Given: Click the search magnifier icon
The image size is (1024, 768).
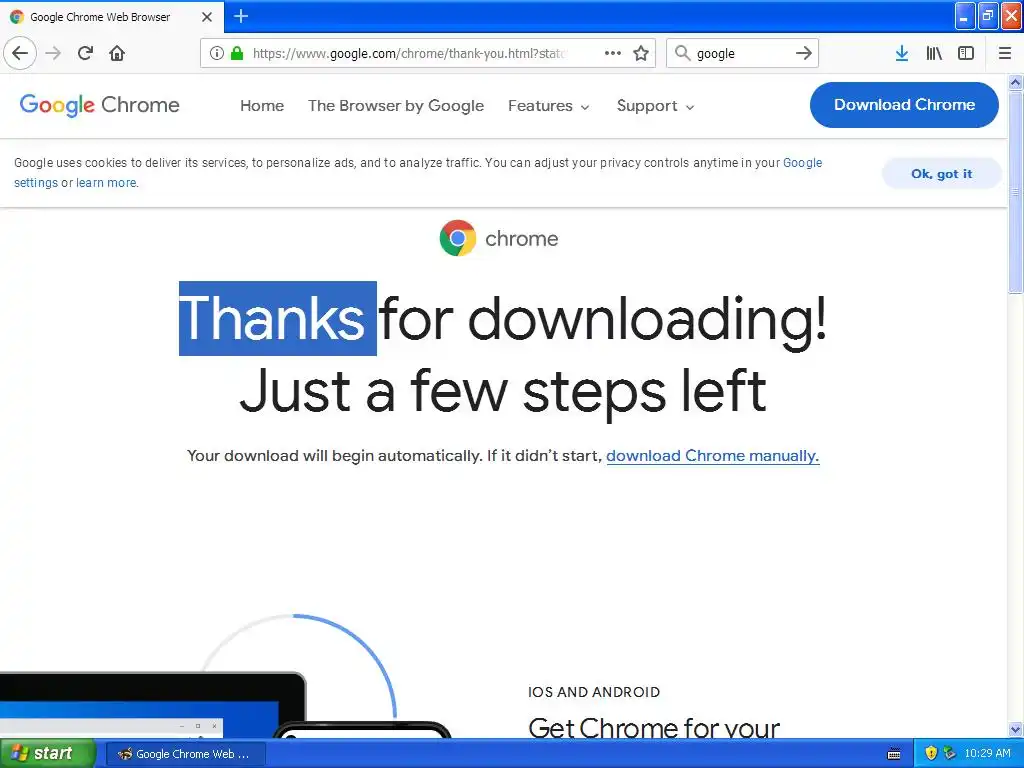Looking at the screenshot, I should pos(682,53).
